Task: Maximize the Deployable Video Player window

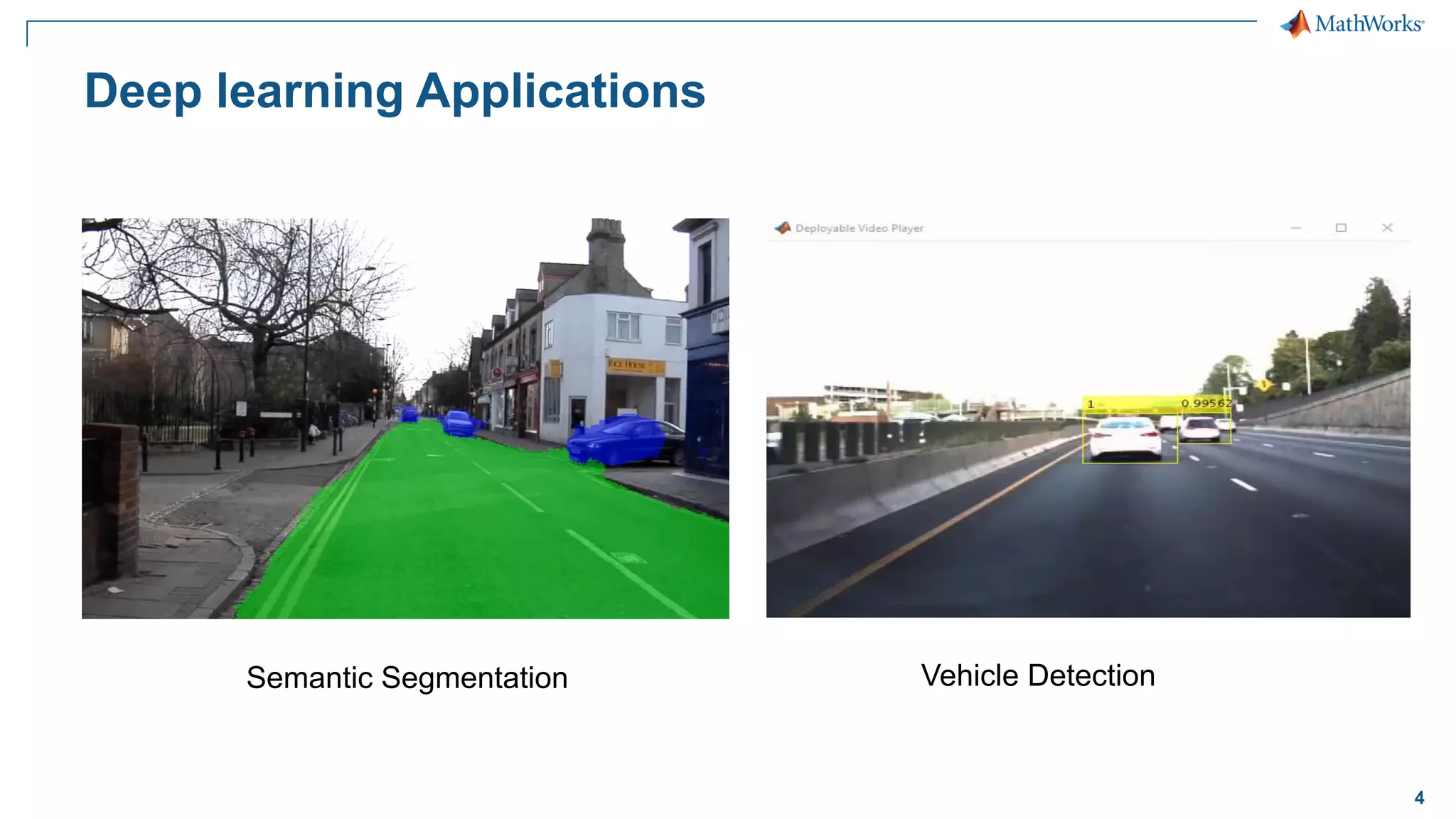Action: point(1341,228)
